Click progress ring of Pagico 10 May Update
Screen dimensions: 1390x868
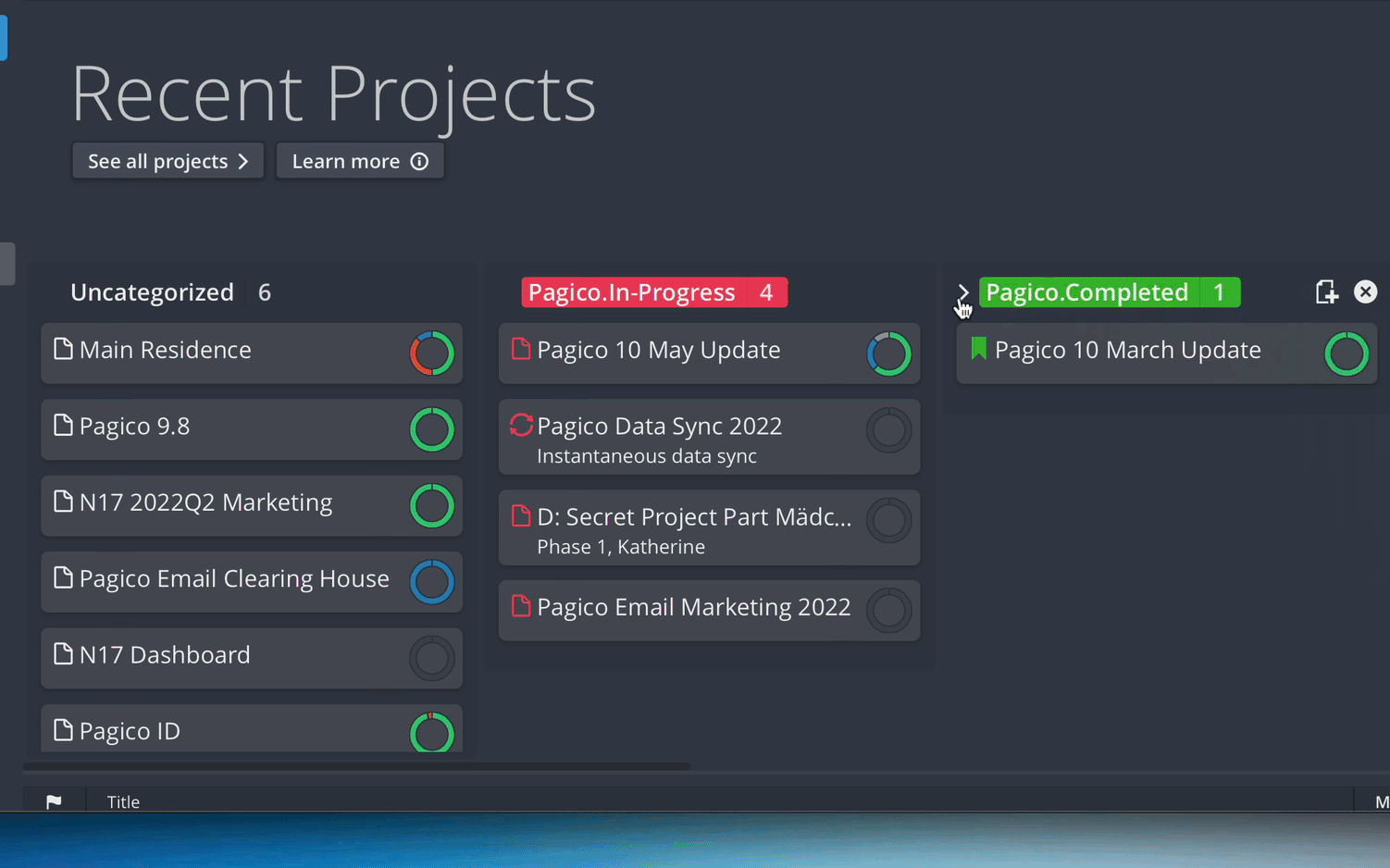889,353
